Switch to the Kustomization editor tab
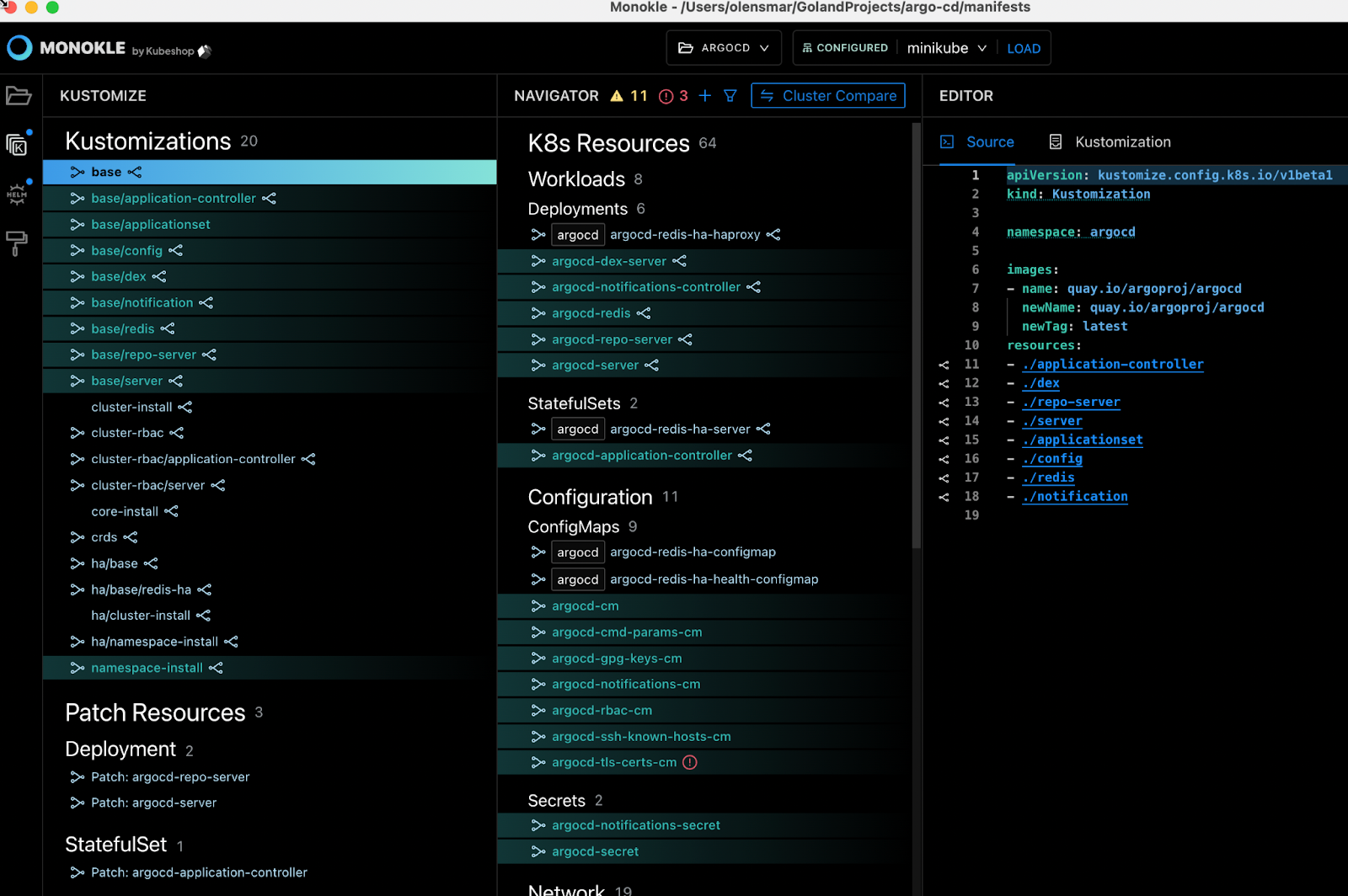1348x896 pixels. click(x=1110, y=141)
